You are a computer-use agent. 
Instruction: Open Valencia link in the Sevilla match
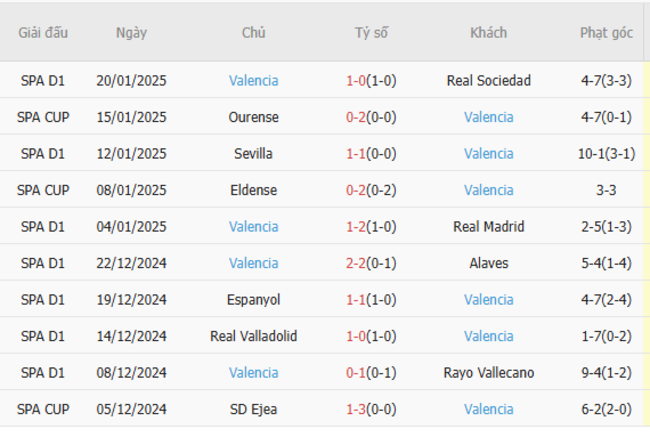click(488, 153)
